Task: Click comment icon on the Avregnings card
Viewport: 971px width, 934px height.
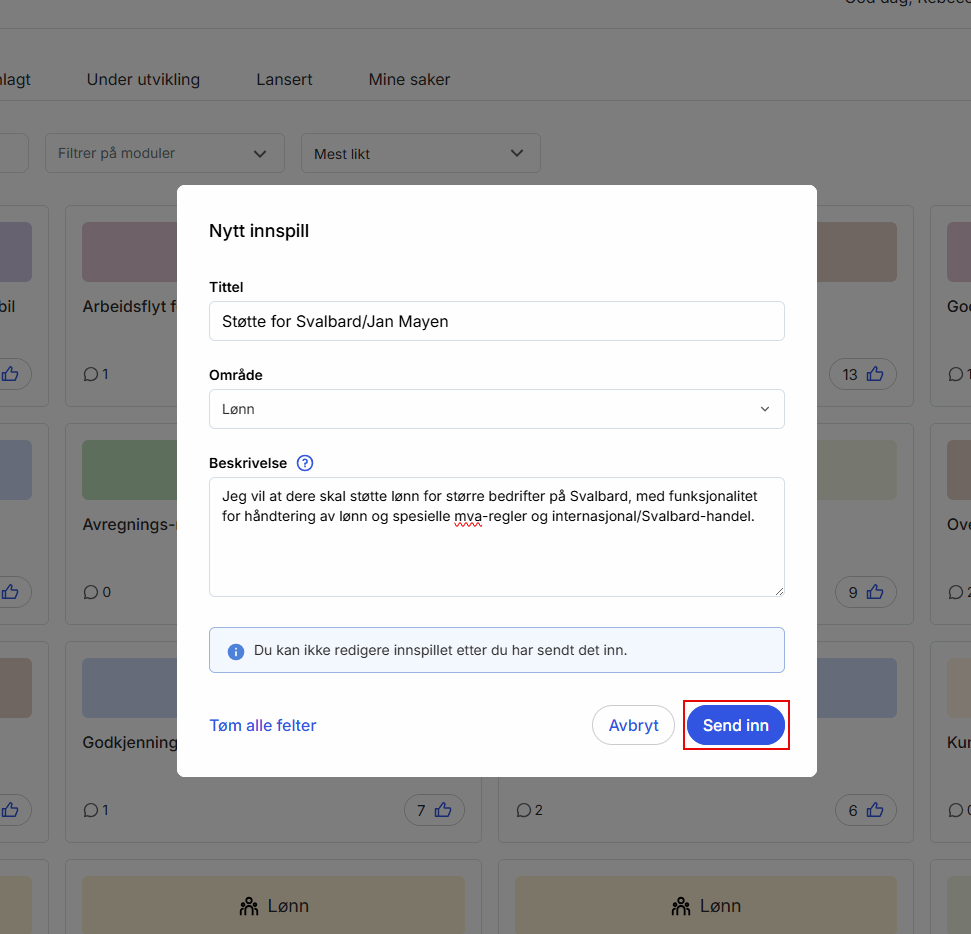Action: click(x=91, y=592)
